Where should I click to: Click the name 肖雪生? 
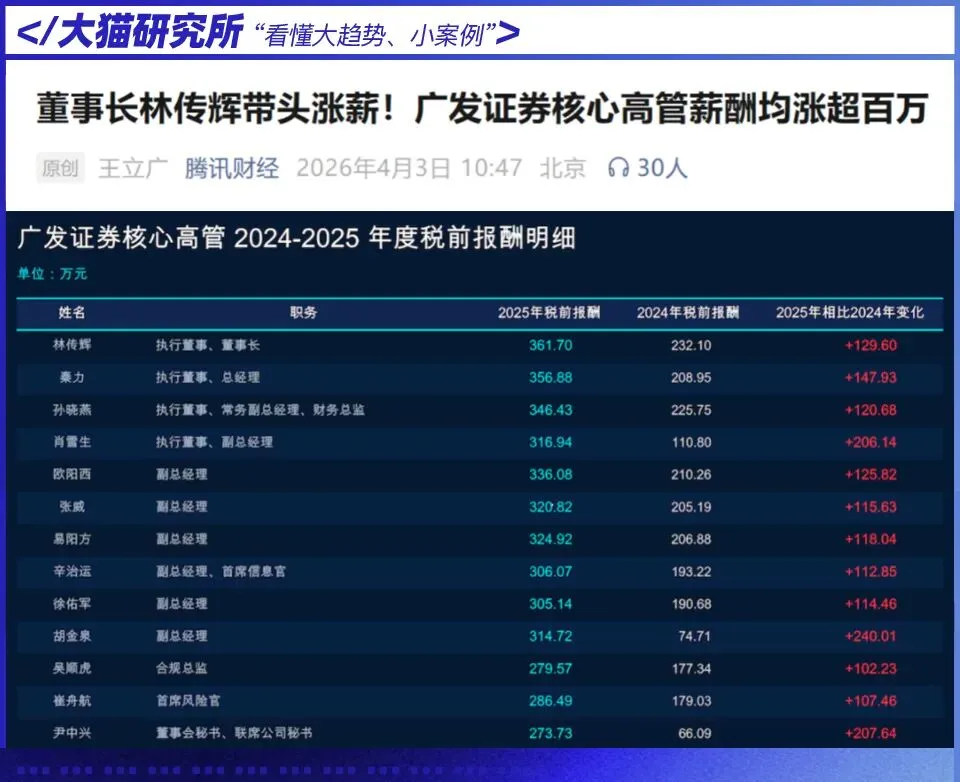[x=72, y=442]
